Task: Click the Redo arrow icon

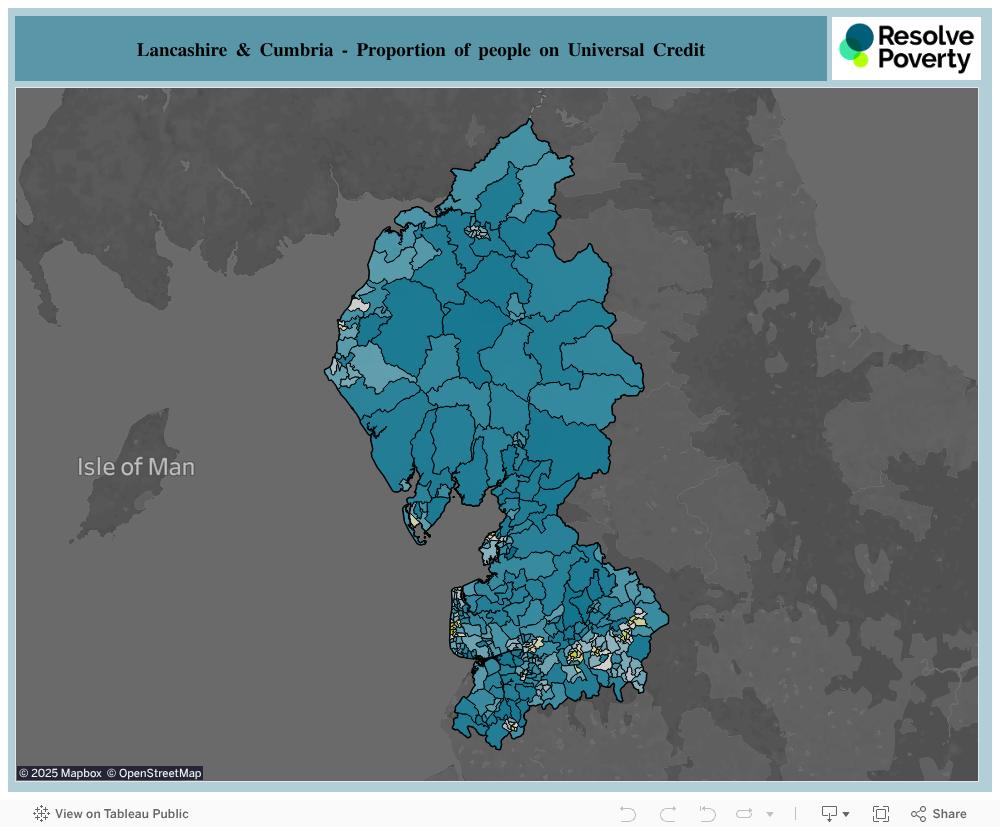Action: point(668,814)
